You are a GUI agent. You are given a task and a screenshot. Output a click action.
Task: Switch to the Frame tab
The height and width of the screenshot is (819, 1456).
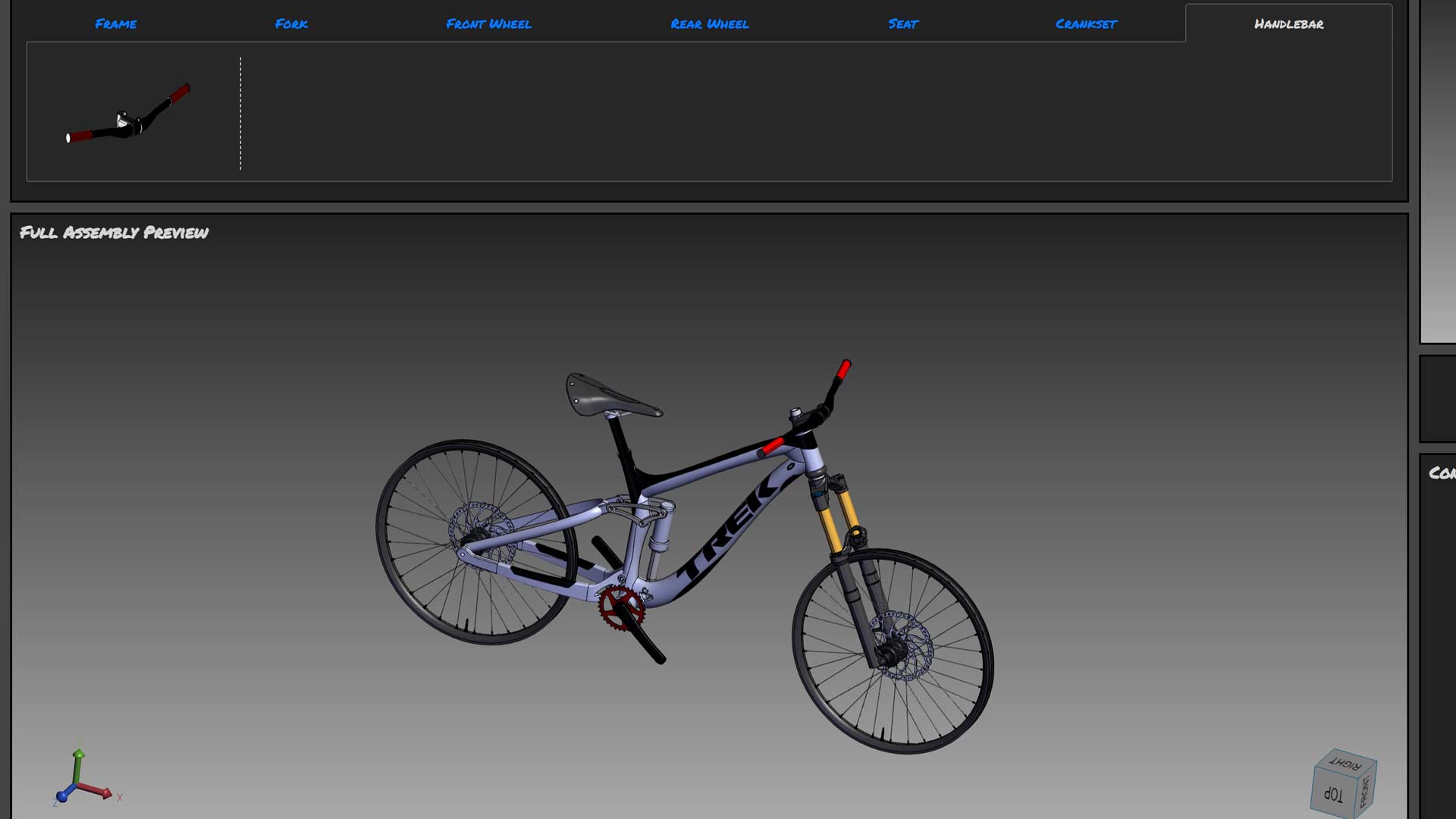[115, 24]
